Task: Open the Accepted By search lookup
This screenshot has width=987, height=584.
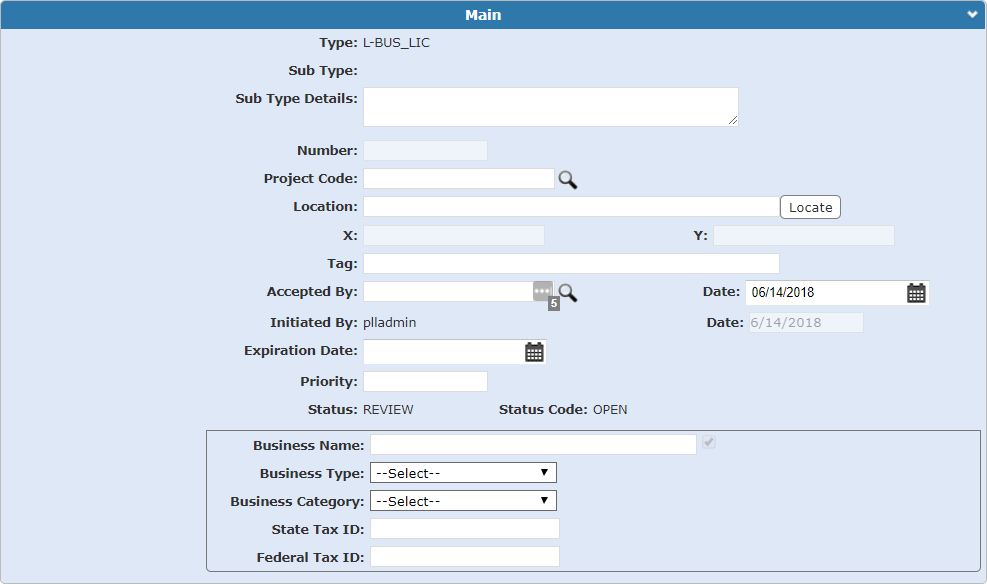Action: [x=566, y=291]
